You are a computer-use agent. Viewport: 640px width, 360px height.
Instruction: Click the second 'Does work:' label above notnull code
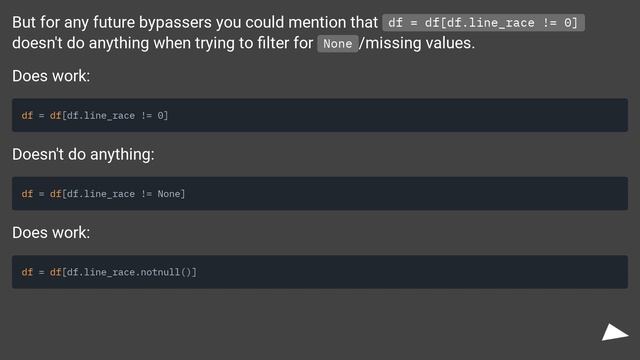click(x=51, y=233)
